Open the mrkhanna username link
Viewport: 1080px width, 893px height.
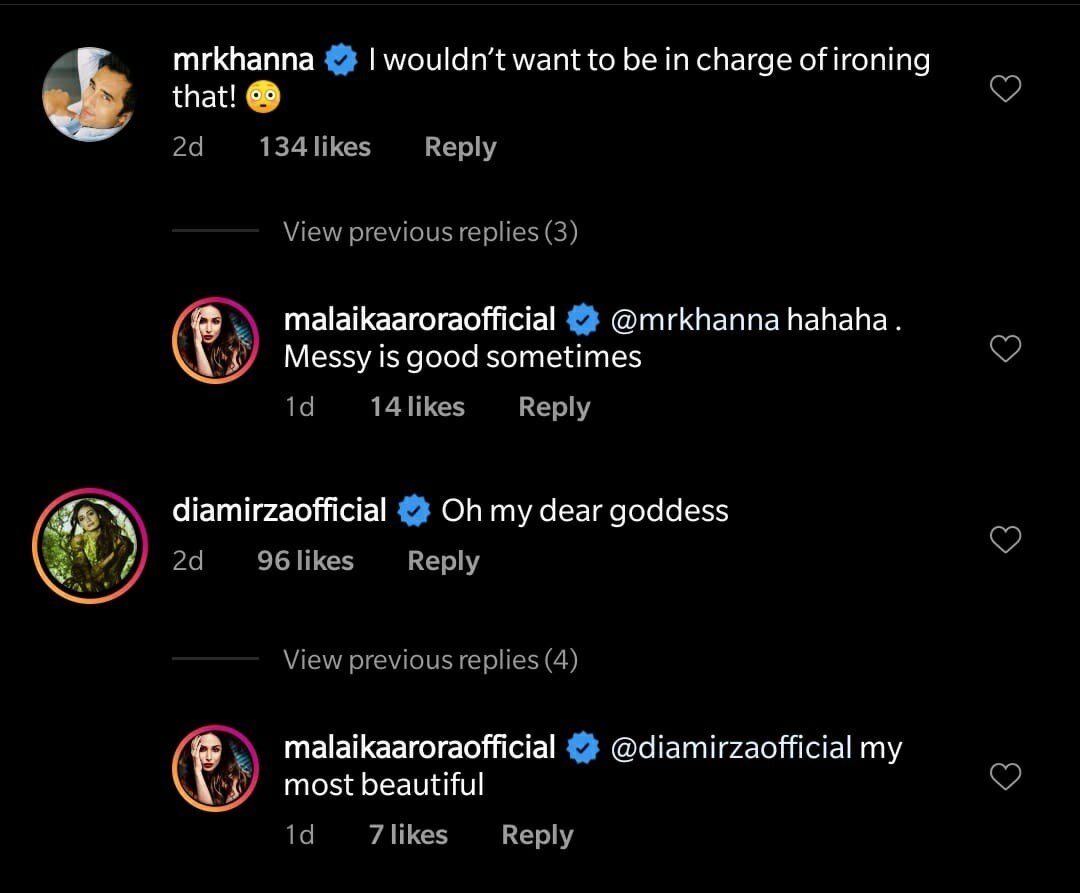click(x=243, y=60)
